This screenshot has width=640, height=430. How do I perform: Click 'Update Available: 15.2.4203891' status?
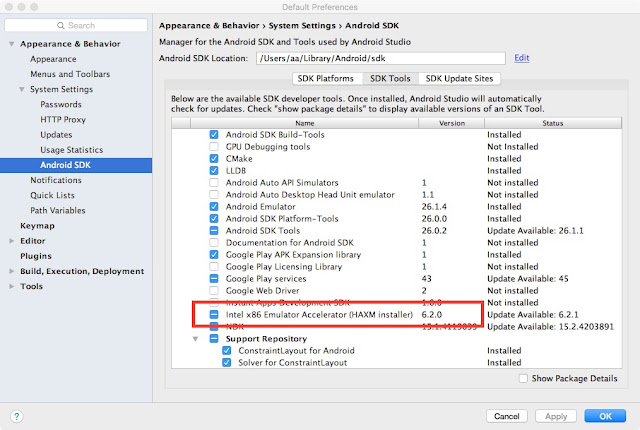coord(550,327)
